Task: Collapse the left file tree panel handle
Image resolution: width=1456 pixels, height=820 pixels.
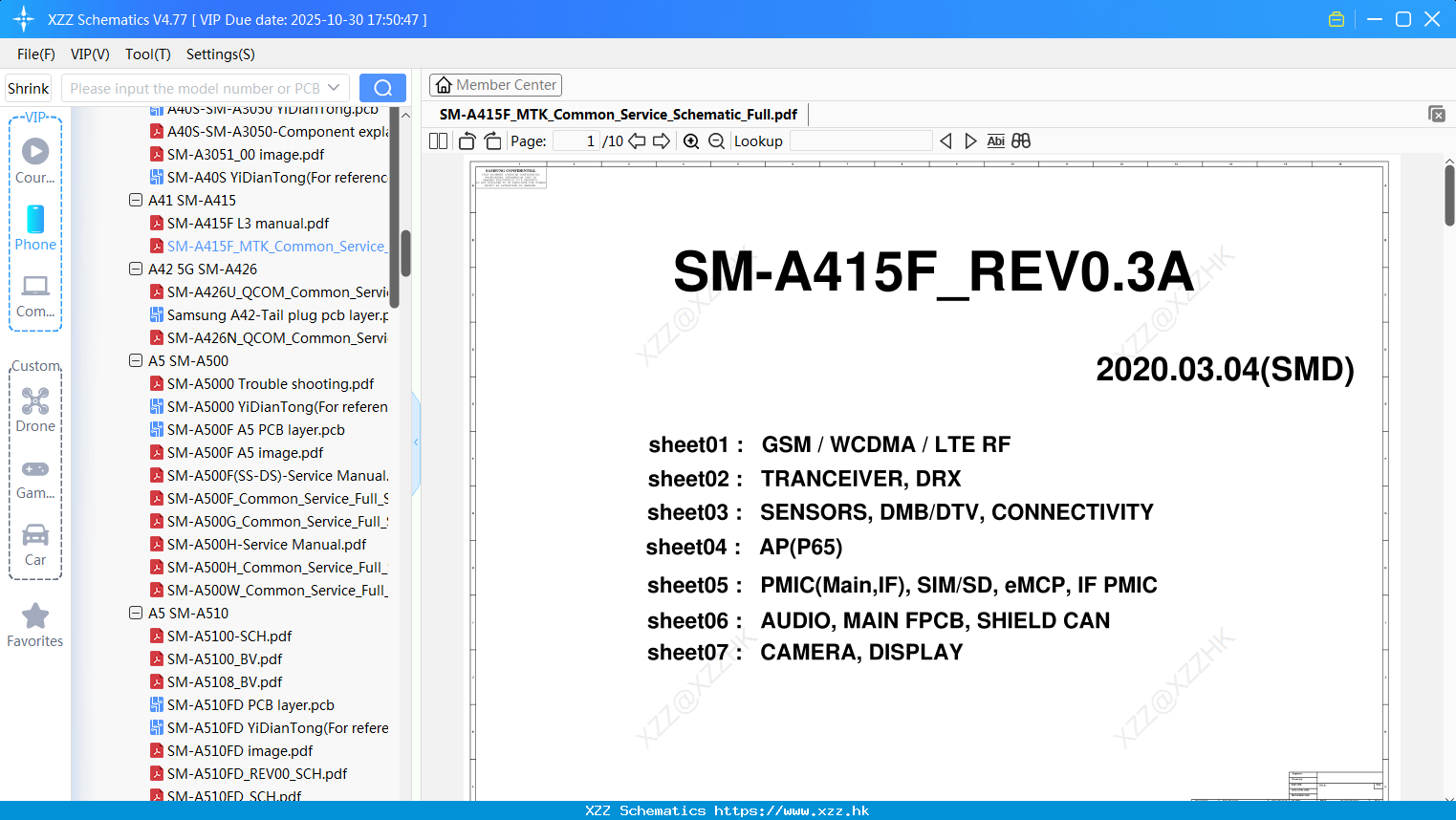Action: tap(416, 442)
